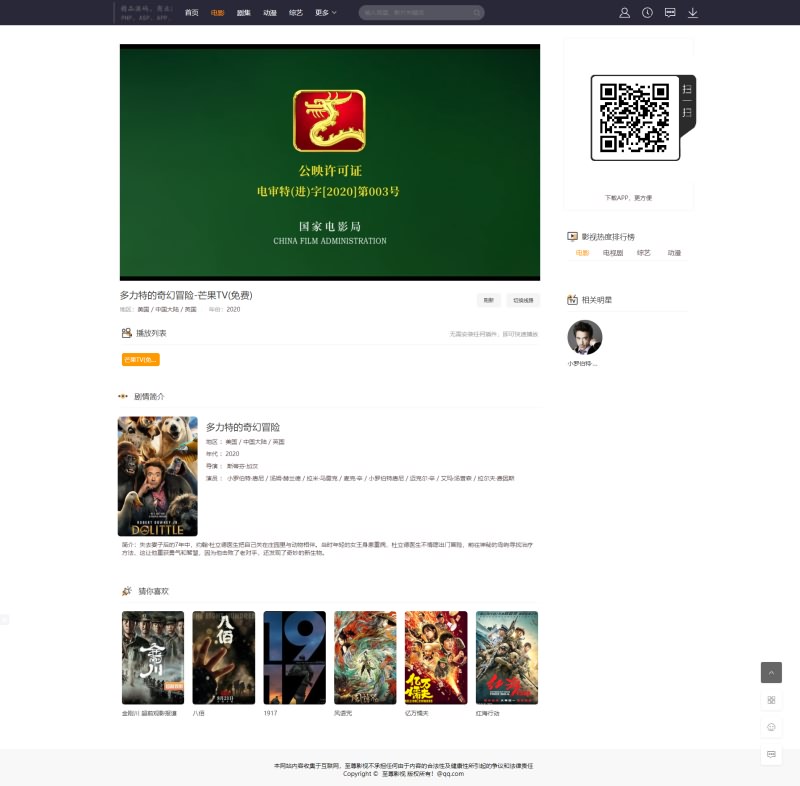
Task: Click the 切换线路 switch line button
Action: (x=523, y=300)
